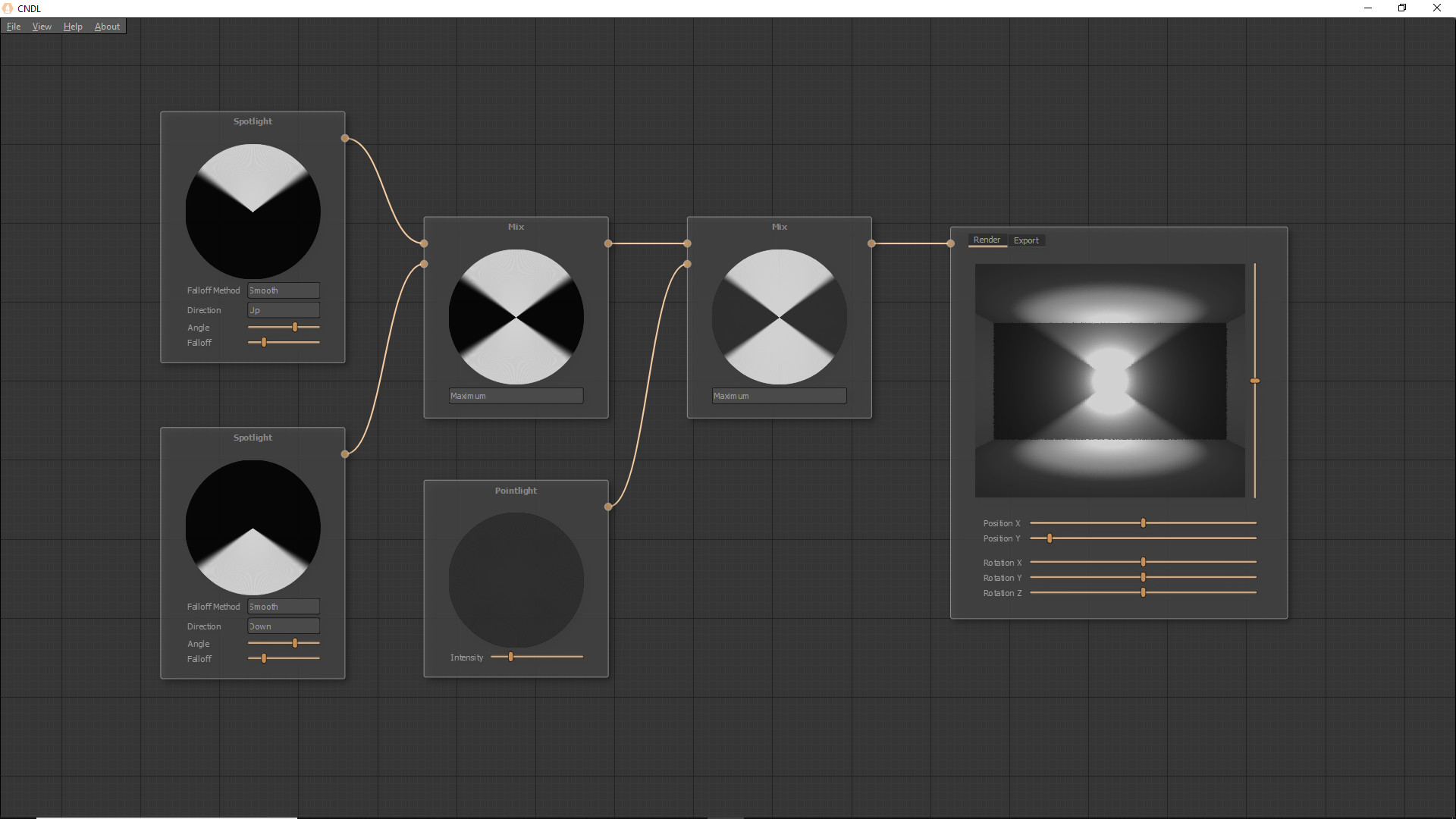Click the Intensity slider on the Pointlight node

point(511,657)
